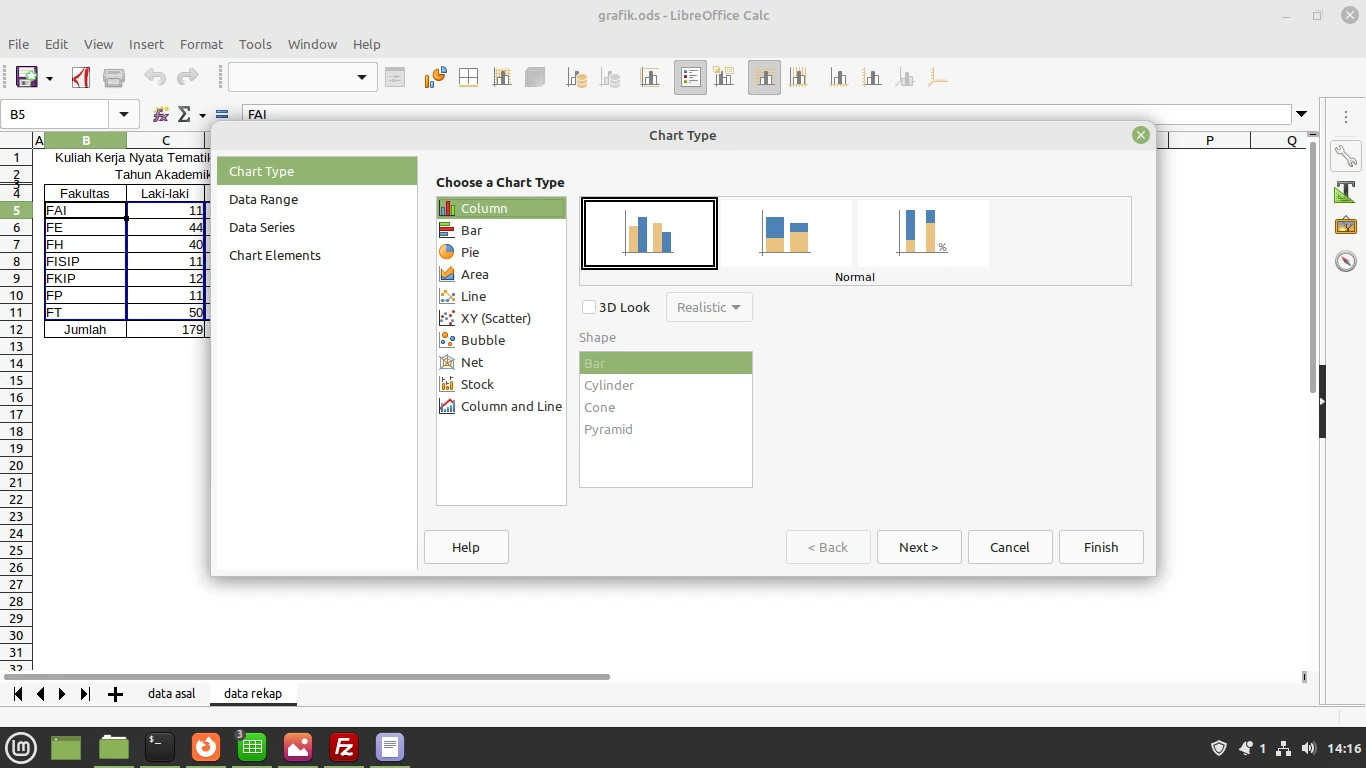Click the Cancel button
1366x768 pixels.
point(1010,547)
